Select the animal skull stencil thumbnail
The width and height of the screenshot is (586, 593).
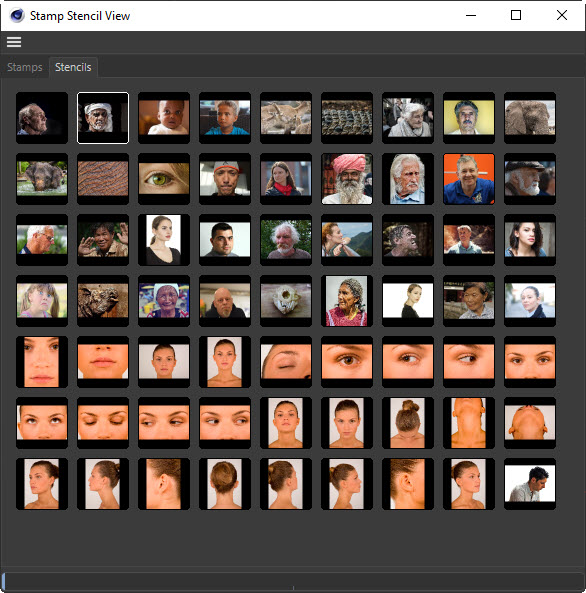coord(286,301)
